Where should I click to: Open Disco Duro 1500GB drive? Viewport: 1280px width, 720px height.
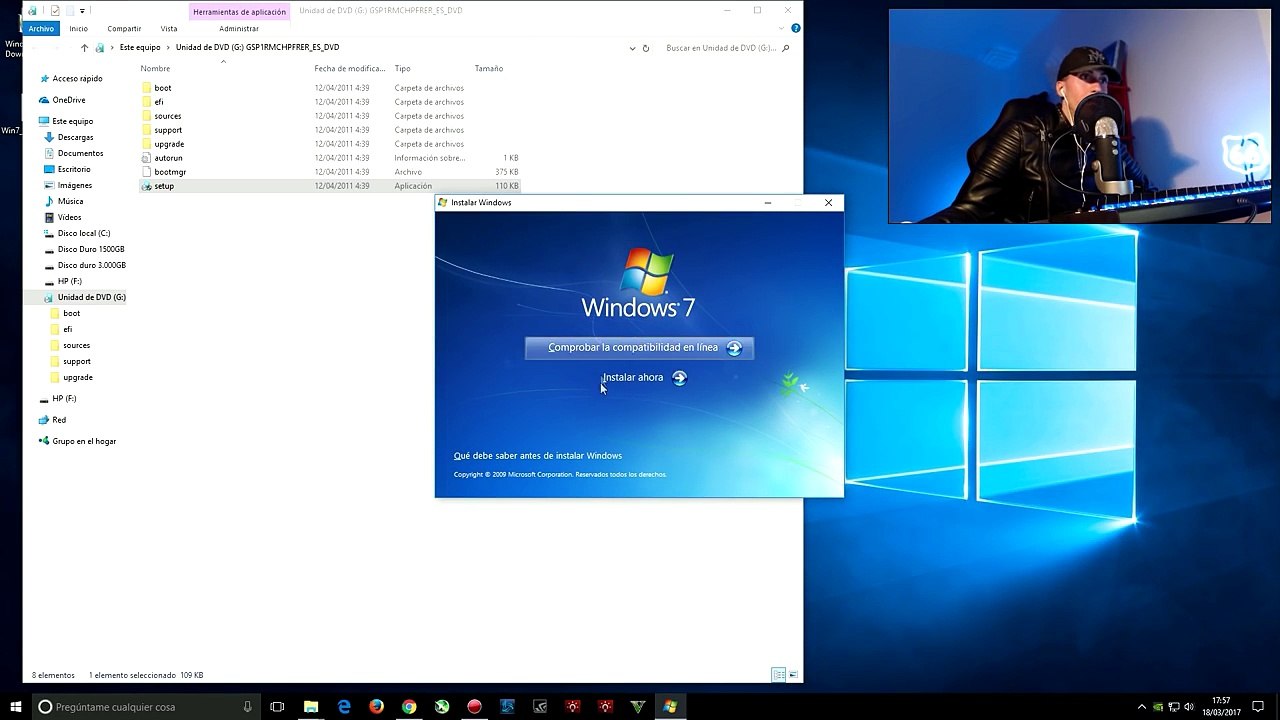coord(90,249)
